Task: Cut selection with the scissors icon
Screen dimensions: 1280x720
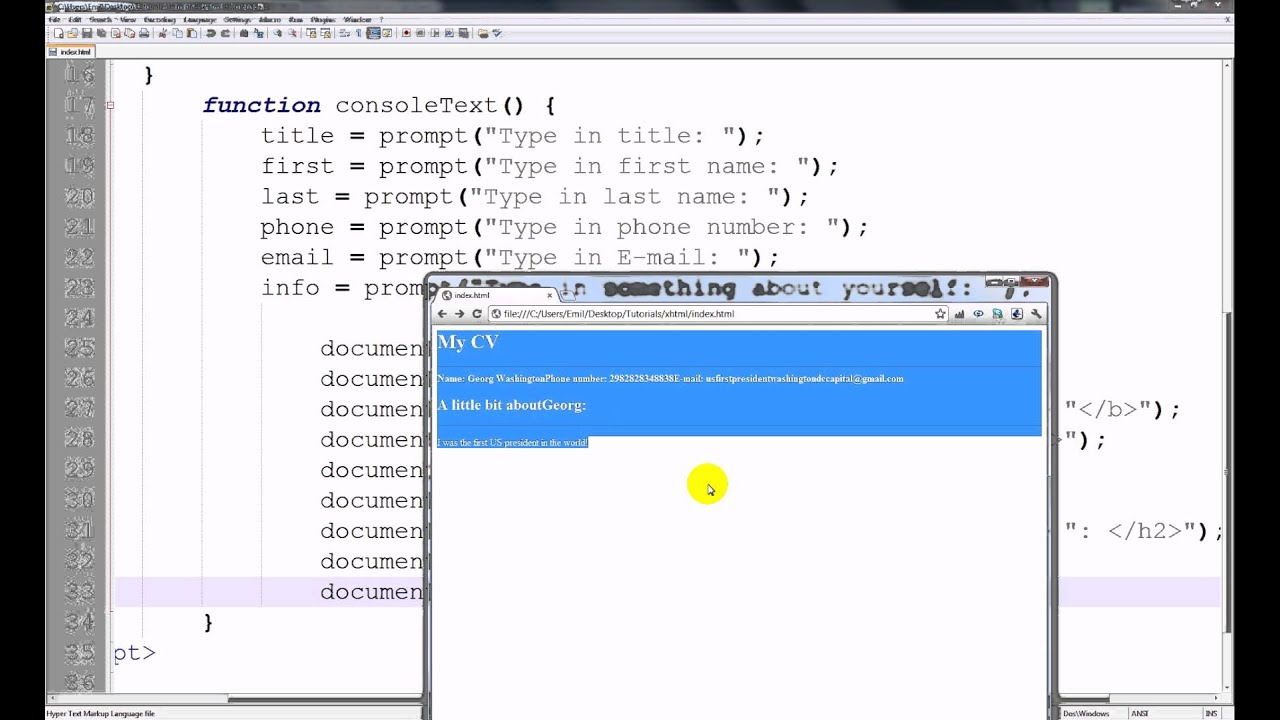Action: point(162,33)
